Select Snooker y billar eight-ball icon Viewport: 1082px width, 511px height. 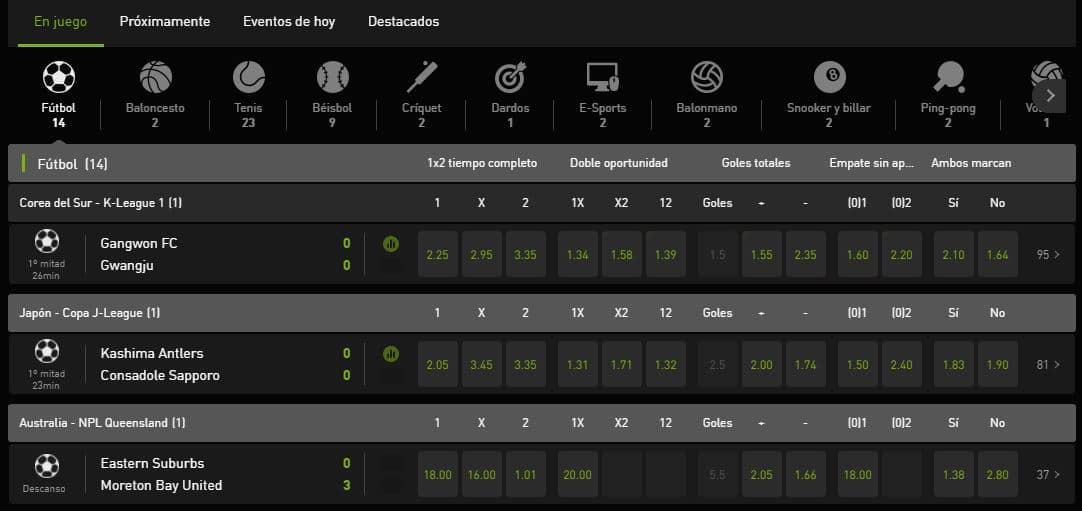(x=829, y=78)
